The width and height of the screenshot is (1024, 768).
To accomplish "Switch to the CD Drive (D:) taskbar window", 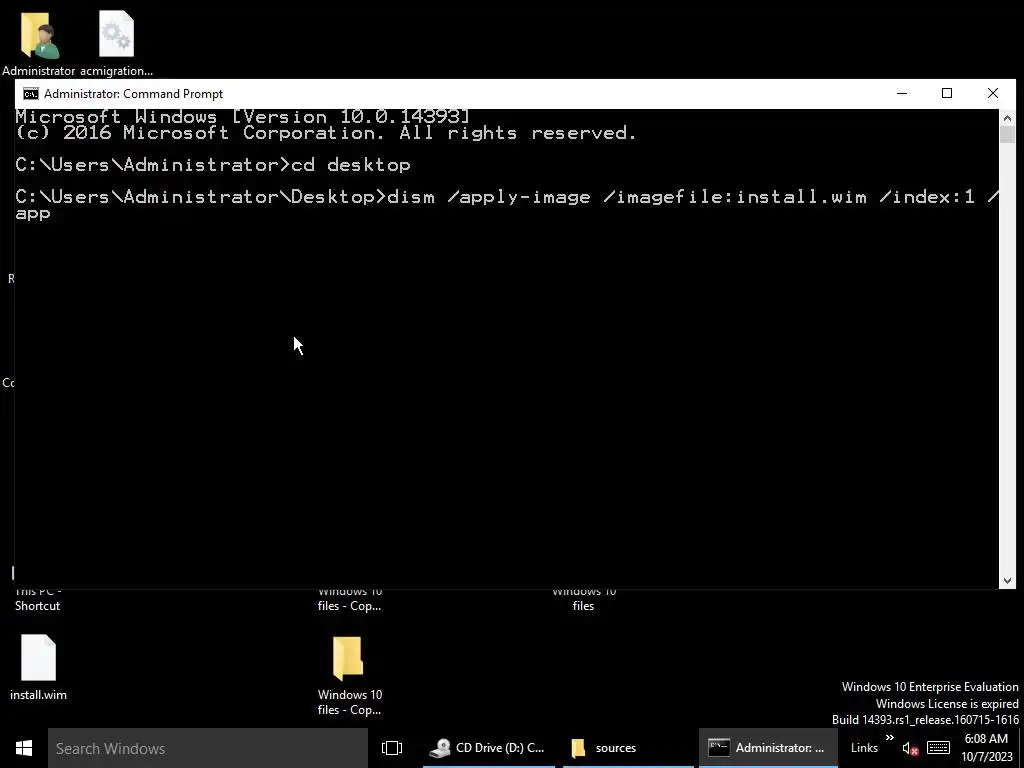I will click(x=490, y=748).
